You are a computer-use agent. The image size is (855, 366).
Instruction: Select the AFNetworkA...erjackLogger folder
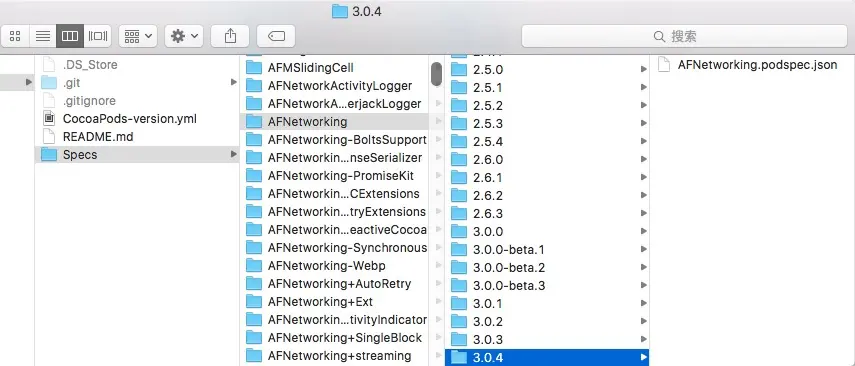334,104
